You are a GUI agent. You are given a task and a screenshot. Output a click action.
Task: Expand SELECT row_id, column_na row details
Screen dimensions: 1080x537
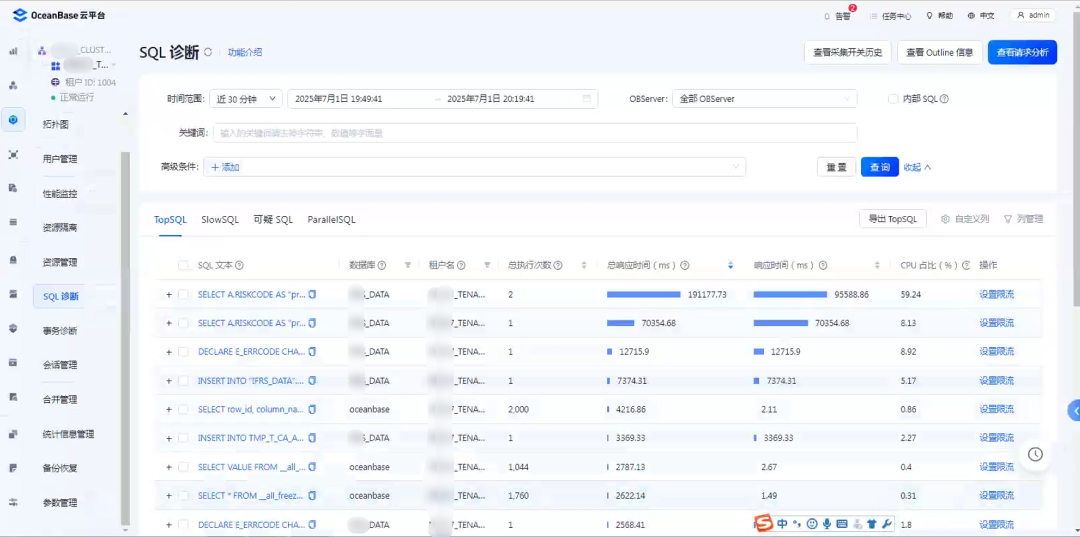(x=169, y=409)
